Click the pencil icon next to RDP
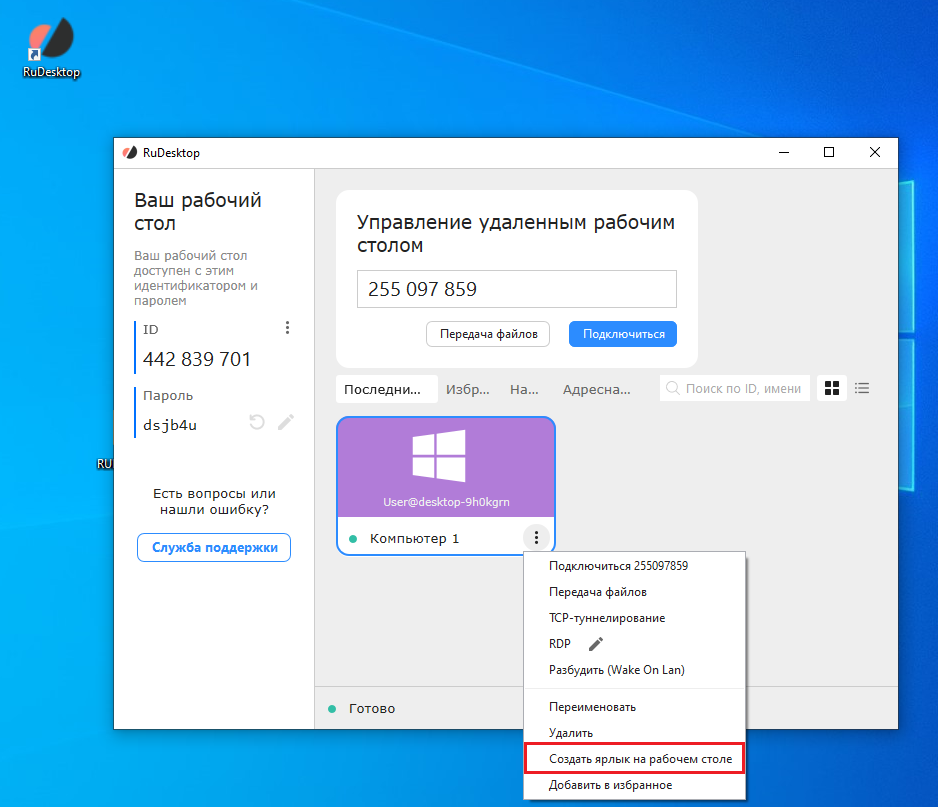Image resolution: width=938 pixels, height=807 pixels. pos(596,644)
